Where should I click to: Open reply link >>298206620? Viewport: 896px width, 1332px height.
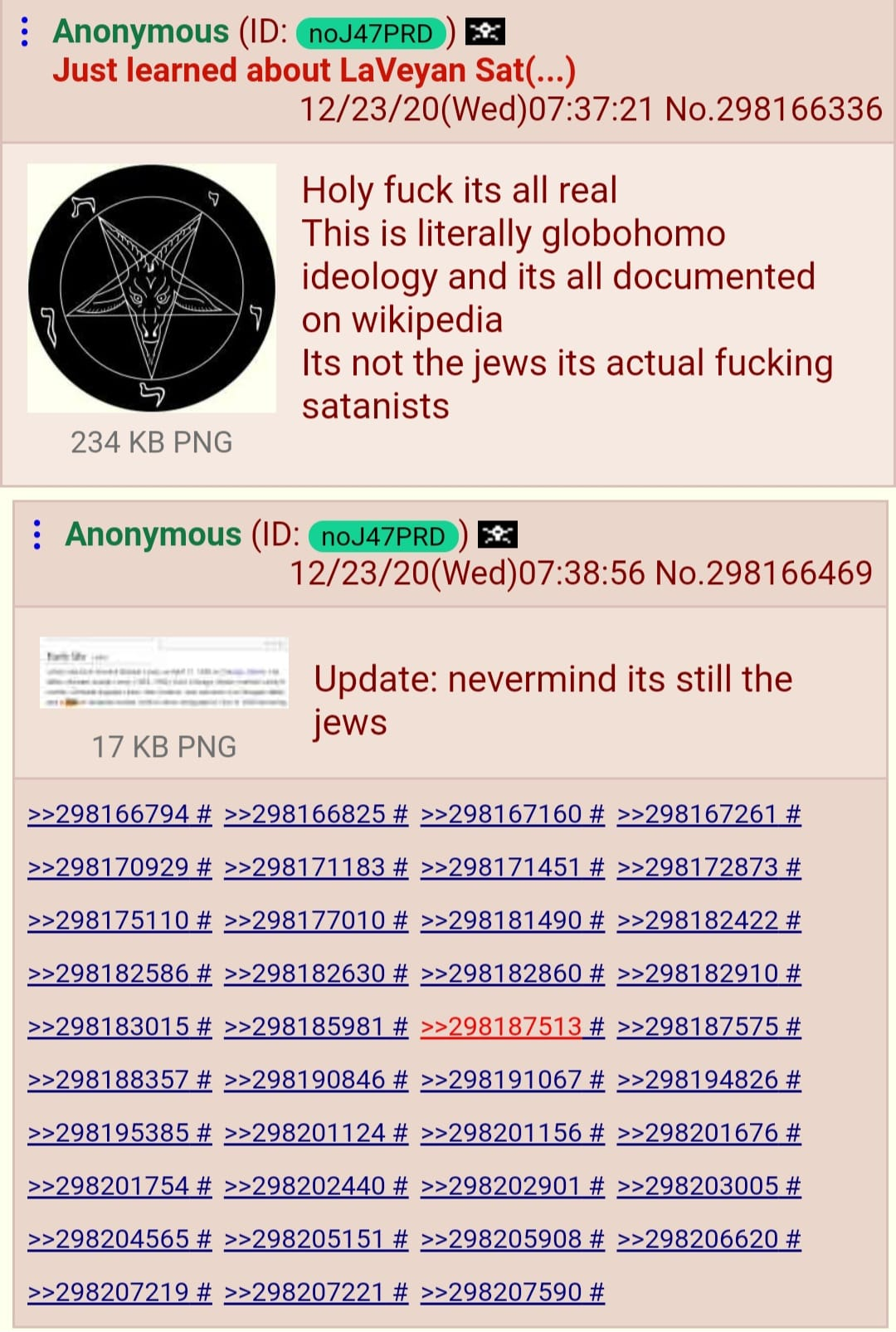pos(698,1239)
